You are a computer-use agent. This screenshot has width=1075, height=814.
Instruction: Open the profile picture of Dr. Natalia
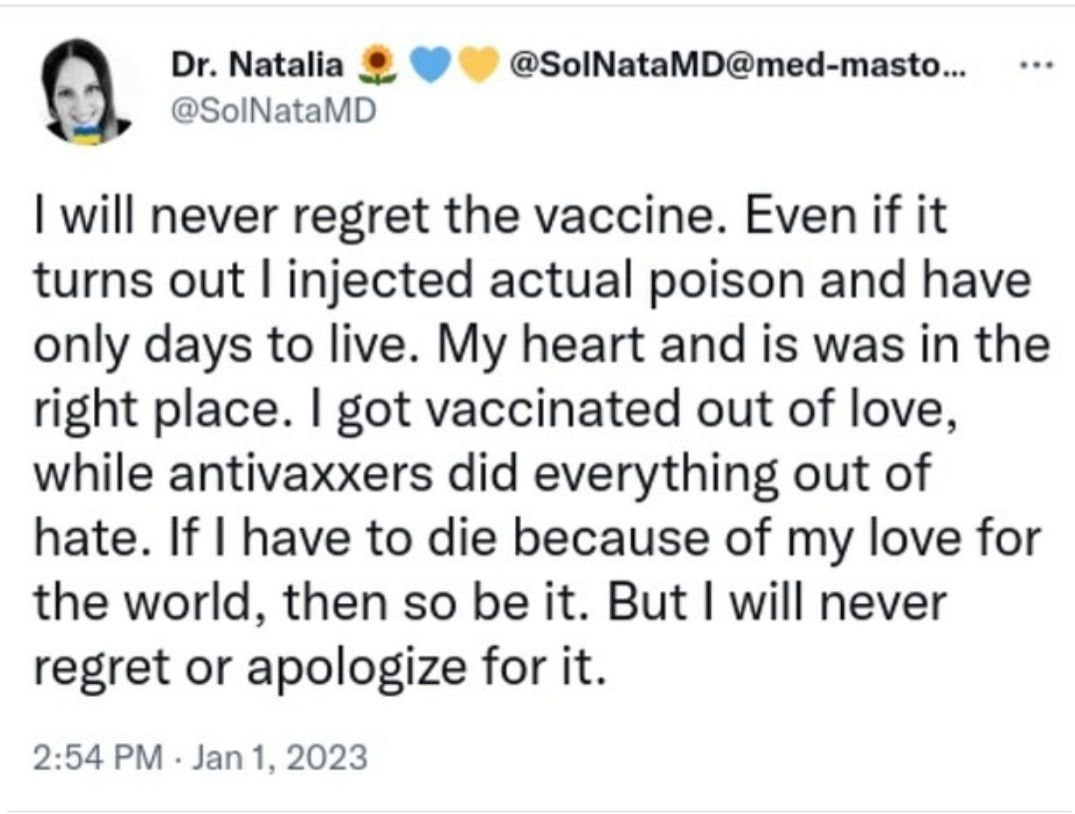pos(88,92)
